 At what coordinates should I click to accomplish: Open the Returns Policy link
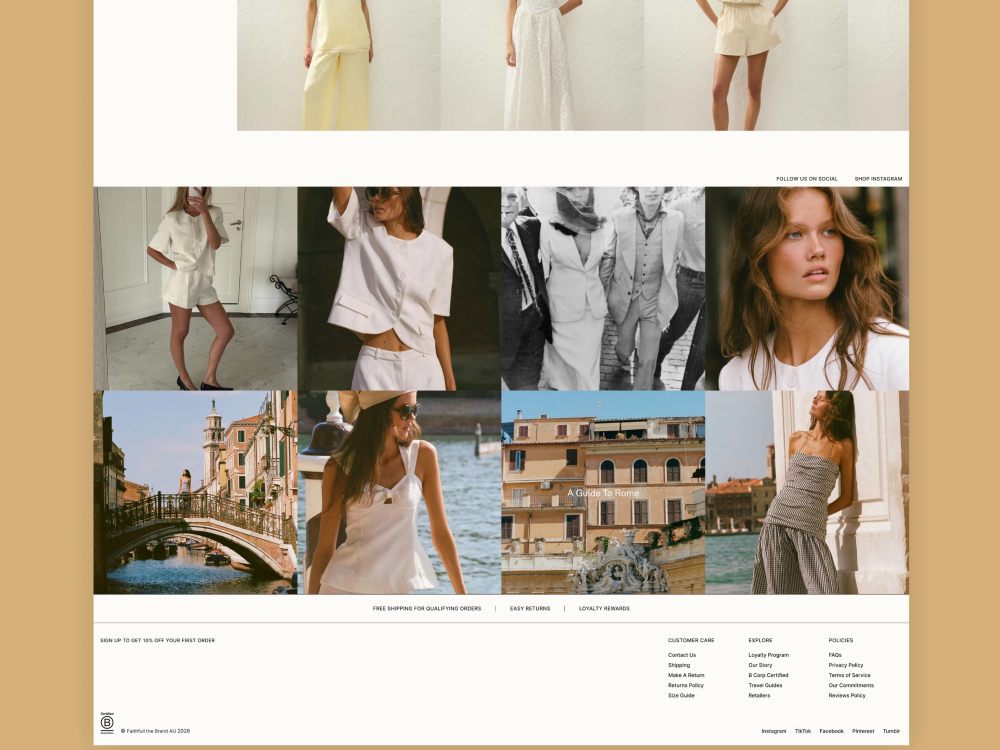tap(686, 686)
